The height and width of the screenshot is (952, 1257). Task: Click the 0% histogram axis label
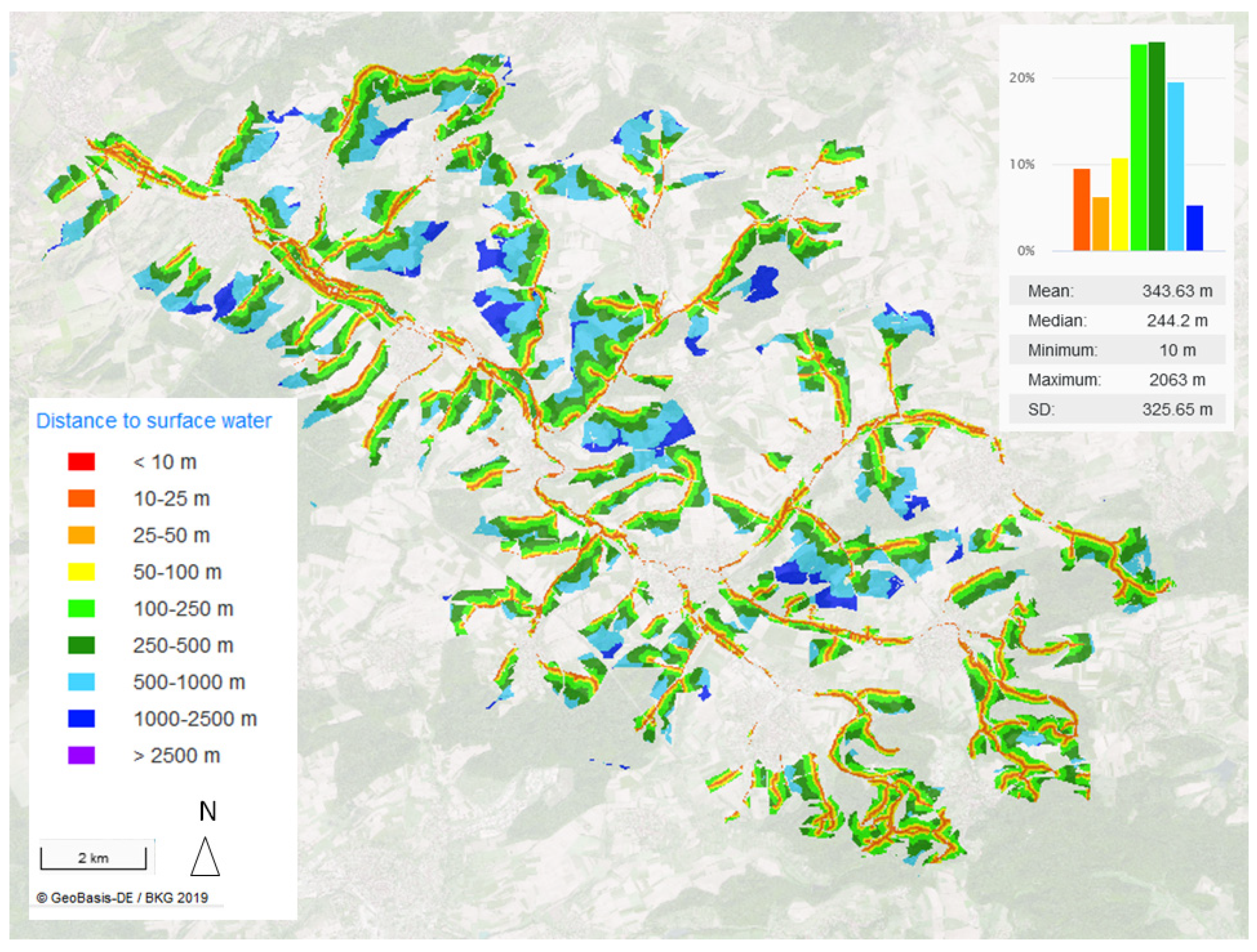(1026, 250)
